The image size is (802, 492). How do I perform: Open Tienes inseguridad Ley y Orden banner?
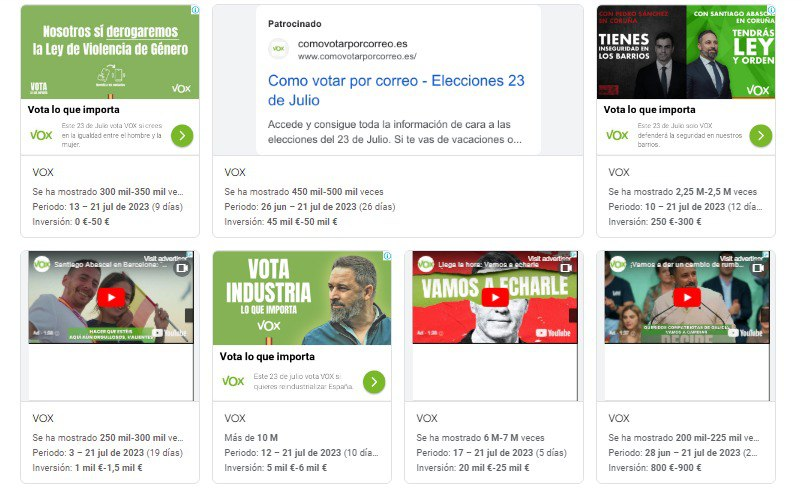pos(686,52)
